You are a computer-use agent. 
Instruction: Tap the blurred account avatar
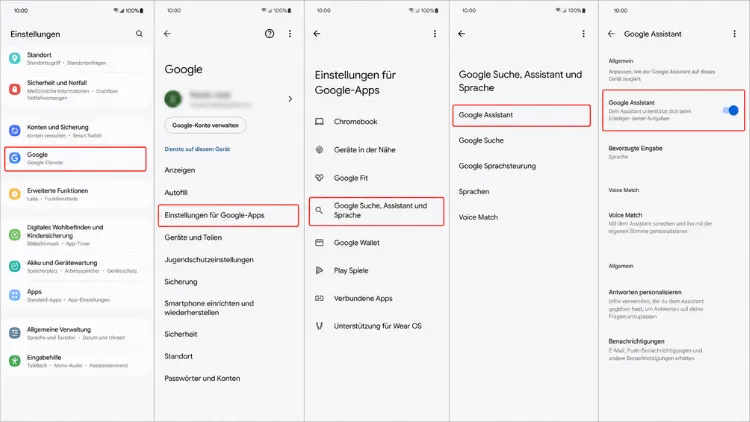[x=173, y=99]
